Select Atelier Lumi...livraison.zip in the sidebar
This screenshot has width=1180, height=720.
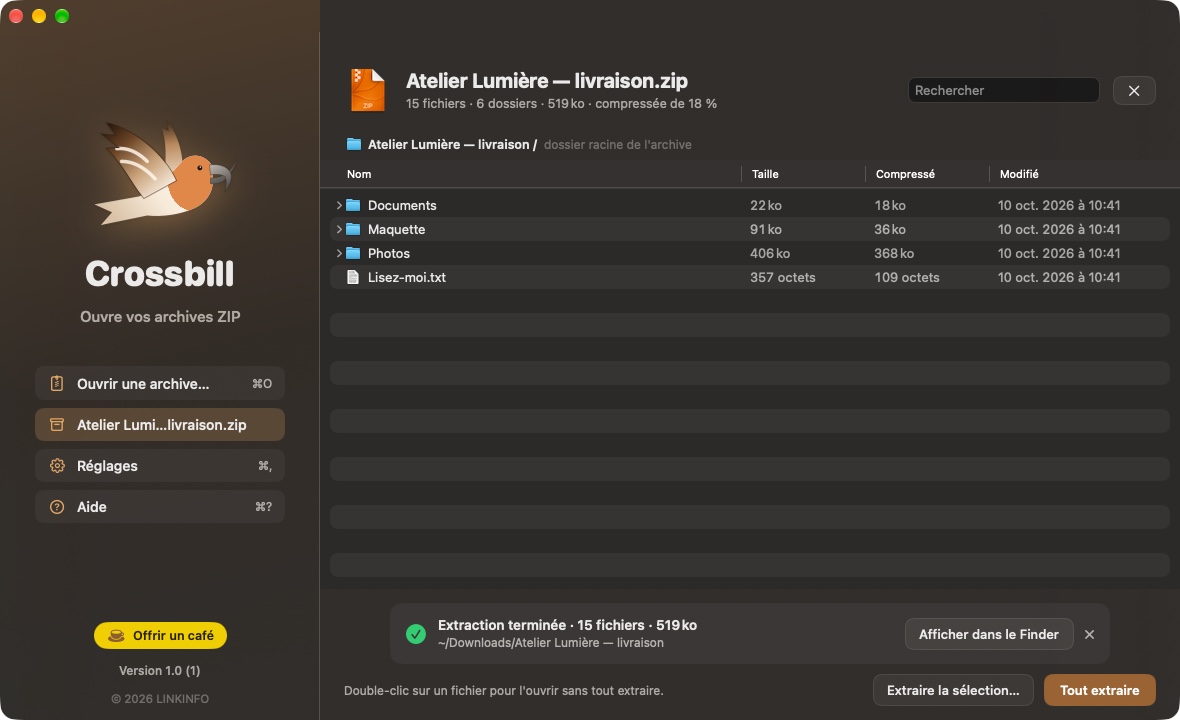160,424
